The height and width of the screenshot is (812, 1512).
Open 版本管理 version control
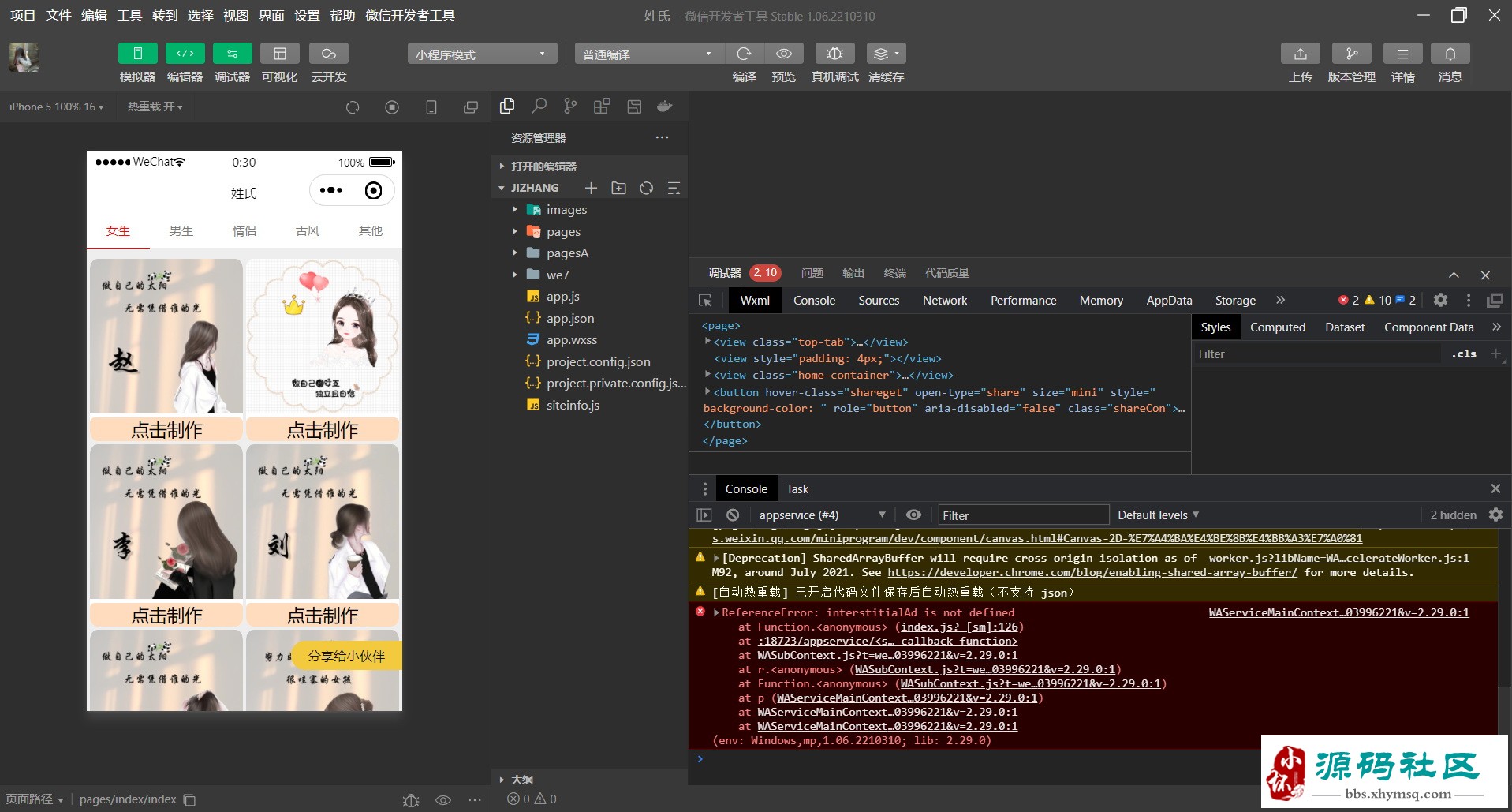click(1352, 54)
